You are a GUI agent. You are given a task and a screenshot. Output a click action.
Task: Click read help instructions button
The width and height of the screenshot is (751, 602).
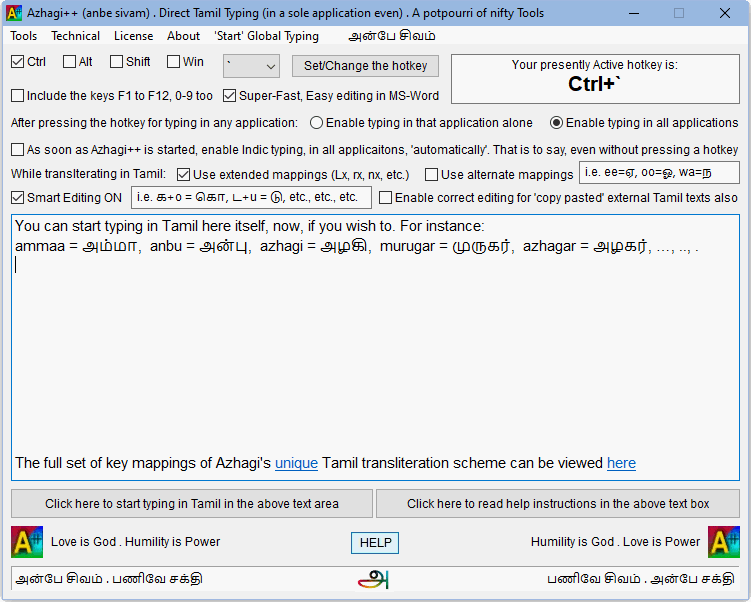558,504
